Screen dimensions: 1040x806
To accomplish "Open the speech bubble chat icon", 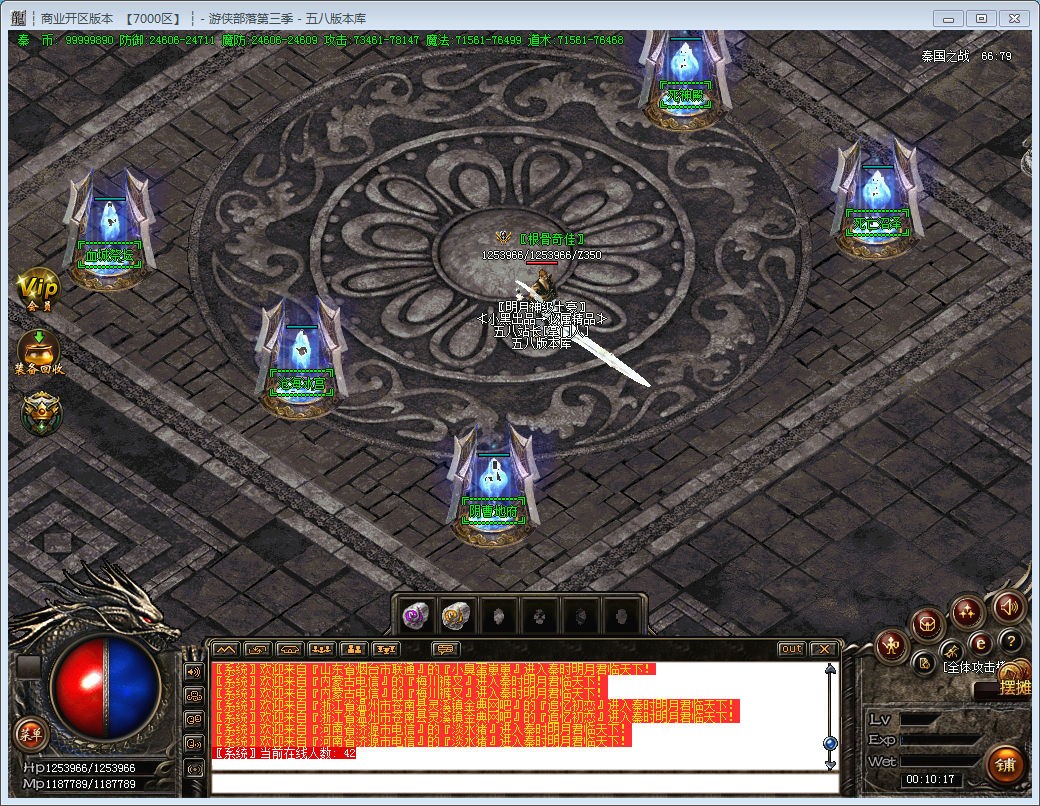I will click(x=445, y=649).
